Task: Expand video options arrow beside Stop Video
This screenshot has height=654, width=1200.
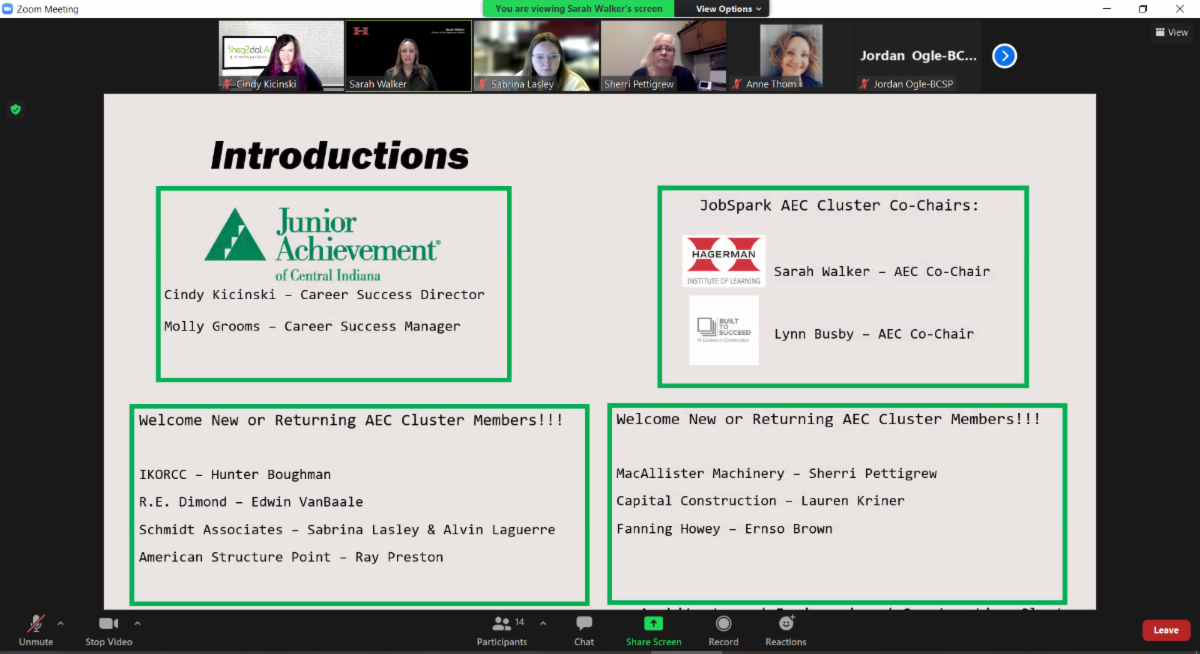Action: pos(137,623)
